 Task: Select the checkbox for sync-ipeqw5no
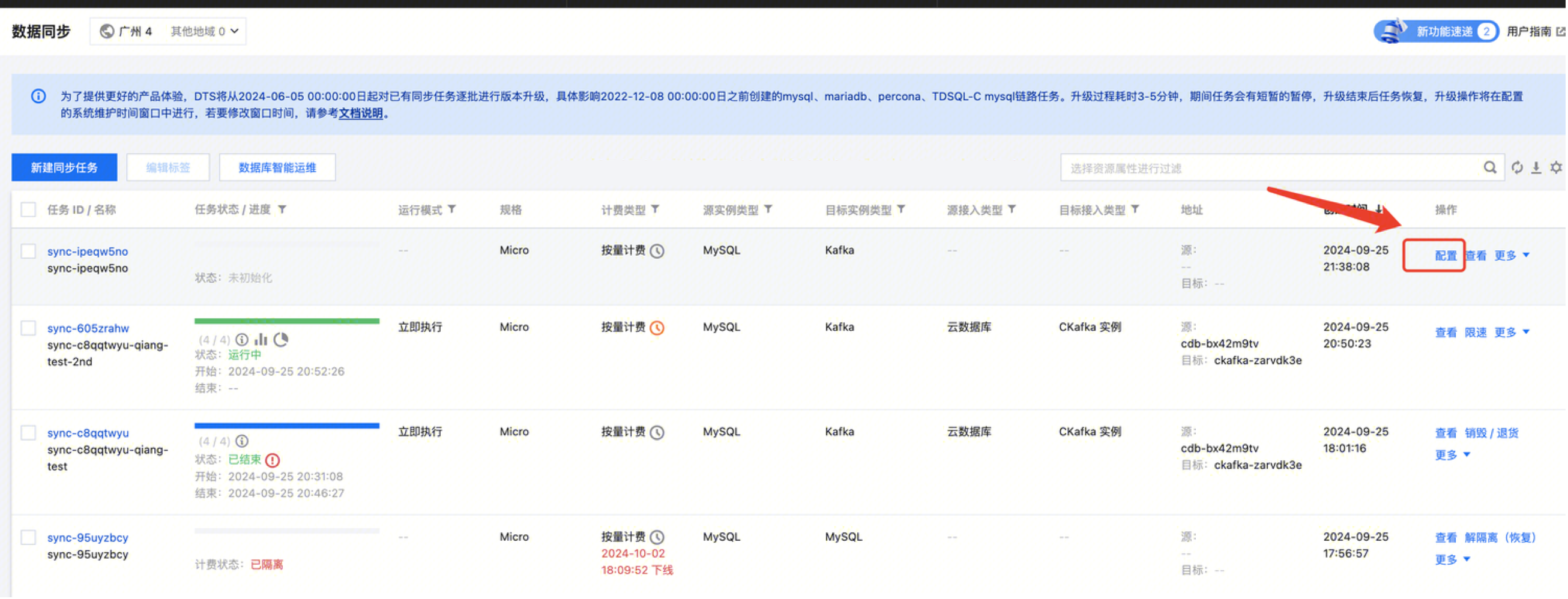click(x=28, y=251)
